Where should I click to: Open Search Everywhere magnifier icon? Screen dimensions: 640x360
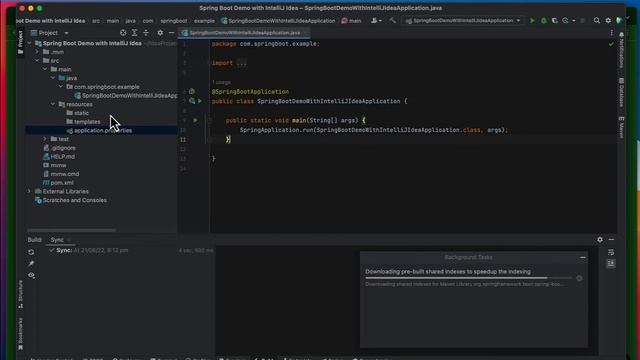click(597, 20)
